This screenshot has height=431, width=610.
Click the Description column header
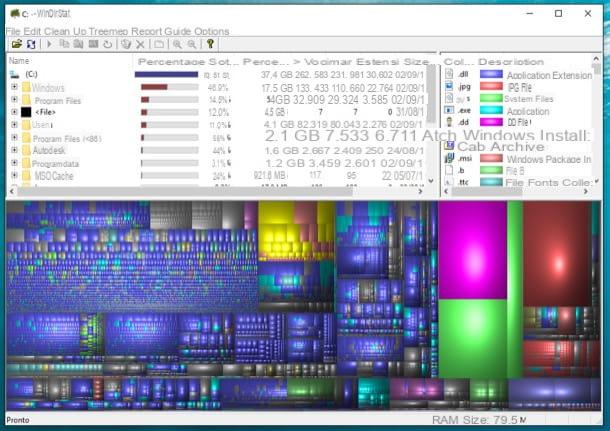(x=510, y=62)
